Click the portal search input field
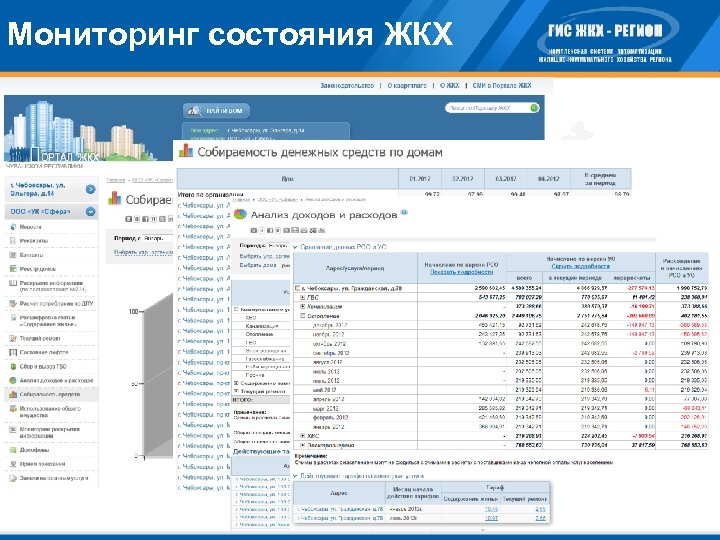Image resolution: width=720 pixels, height=540 pixels. 487,108
